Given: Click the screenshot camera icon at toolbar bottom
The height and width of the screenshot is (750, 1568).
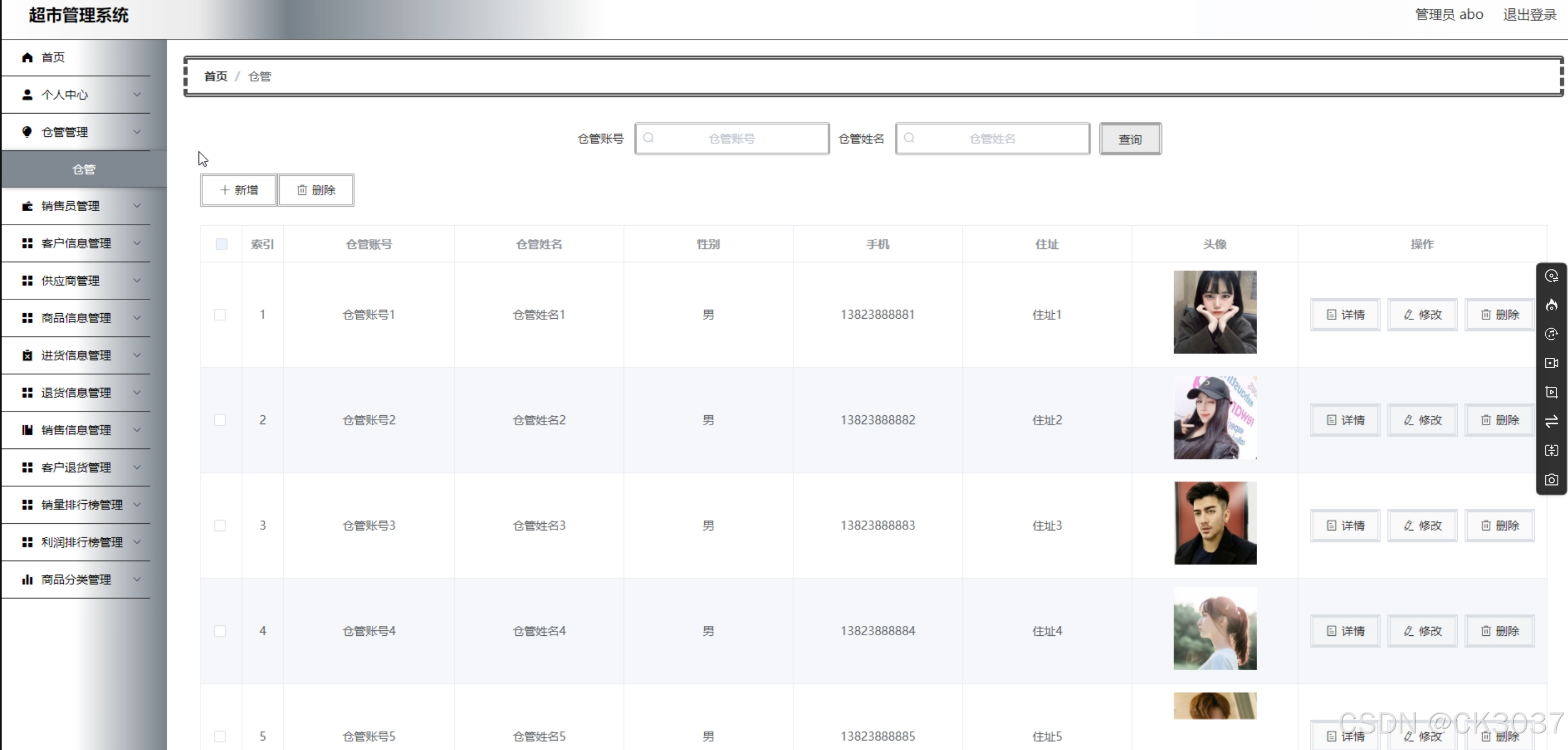Looking at the screenshot, I should point(1551,479).
